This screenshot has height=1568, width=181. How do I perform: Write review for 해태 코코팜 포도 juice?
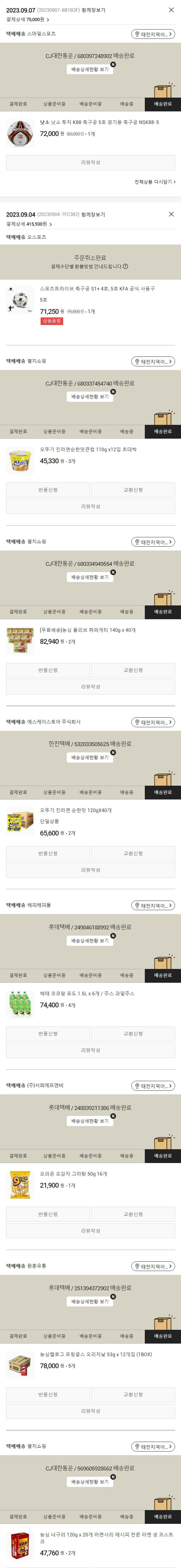click(90, 1050)
